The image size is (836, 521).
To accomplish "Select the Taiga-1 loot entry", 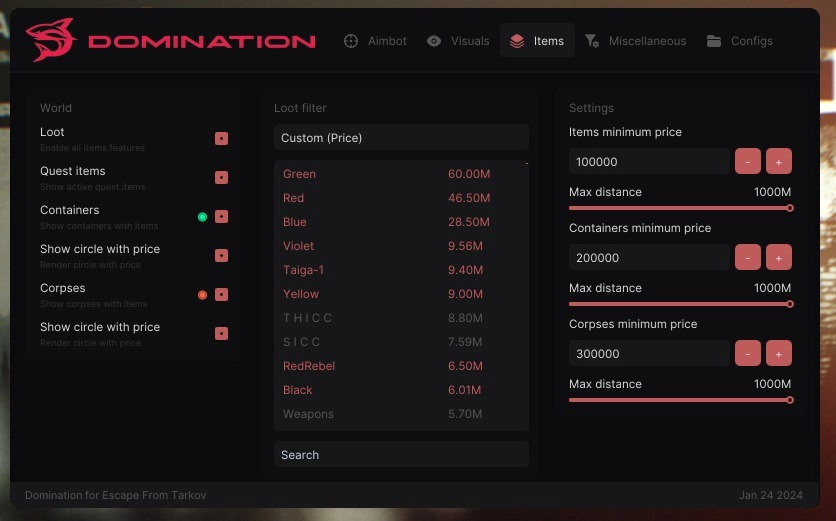I will pos(304,270).
